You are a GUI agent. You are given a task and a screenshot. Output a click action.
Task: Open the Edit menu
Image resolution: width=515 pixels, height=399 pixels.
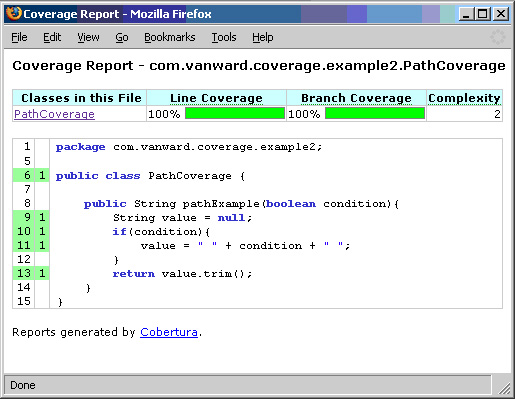52,37
